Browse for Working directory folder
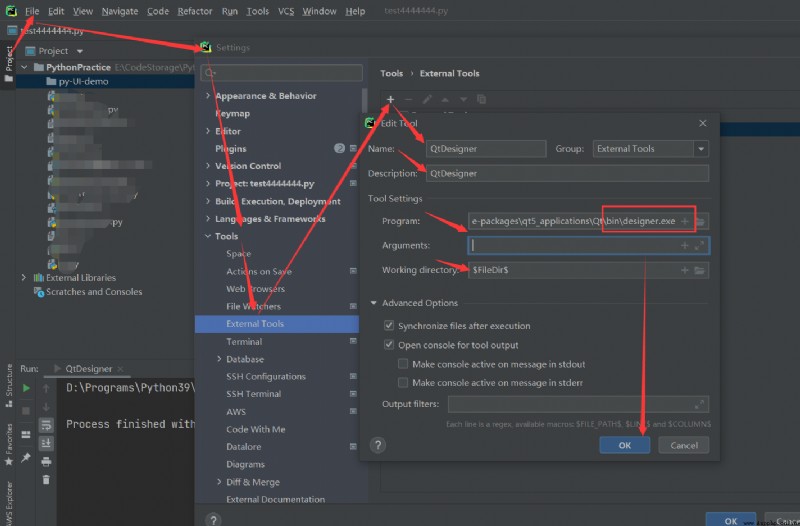 coord(699,270)
